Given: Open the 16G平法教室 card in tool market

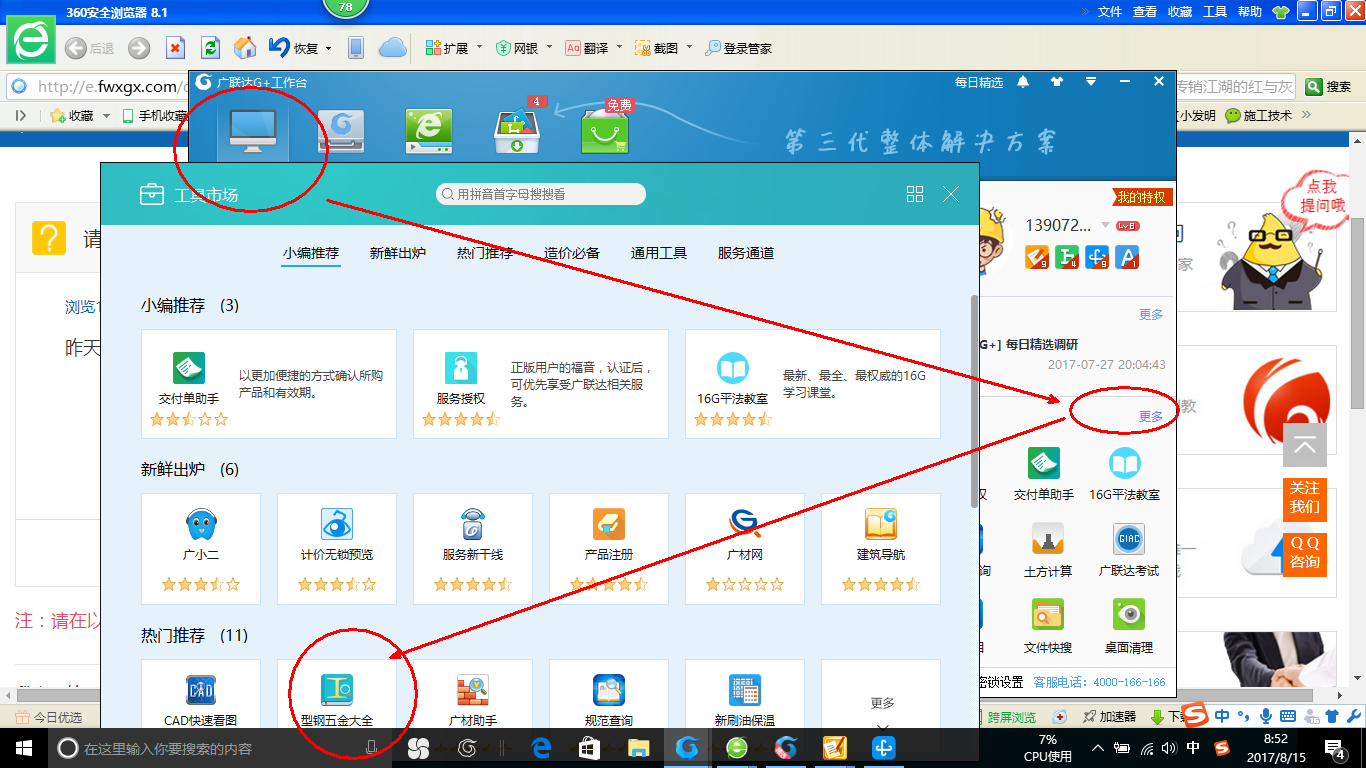Looking at the screenshot, I should 813,383.
